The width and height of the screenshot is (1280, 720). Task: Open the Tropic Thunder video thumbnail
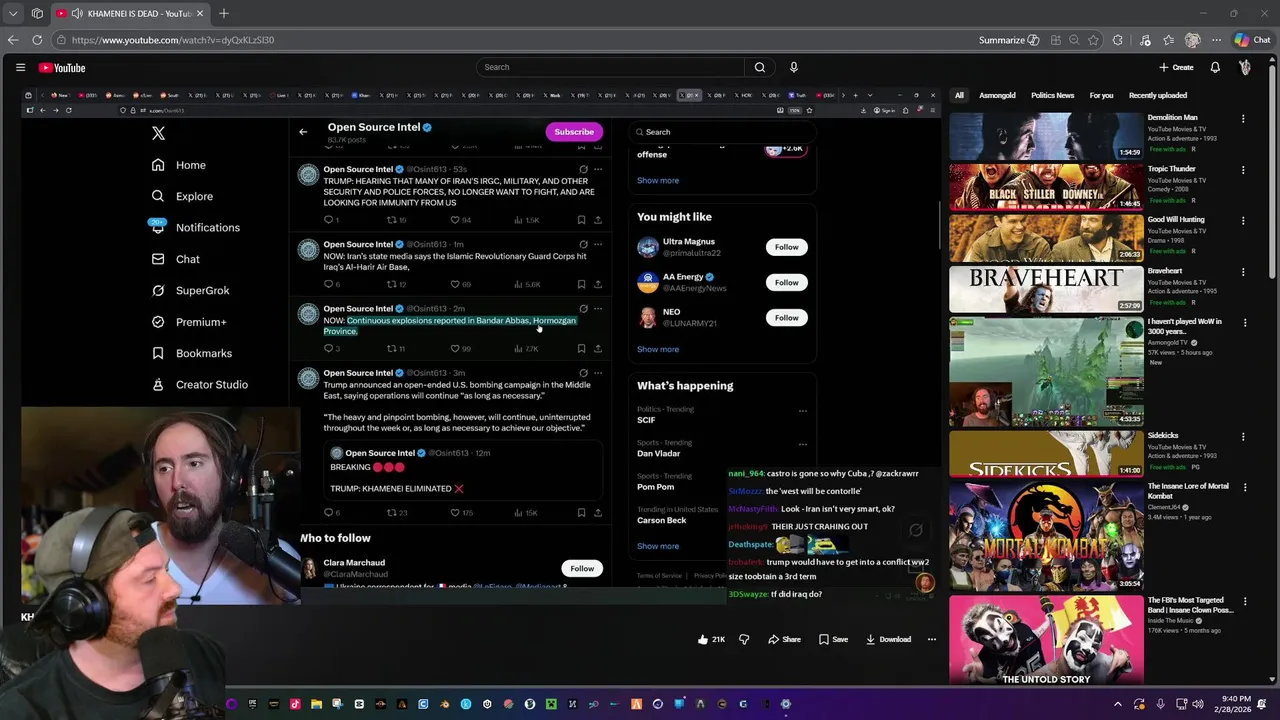[1046, 186]
